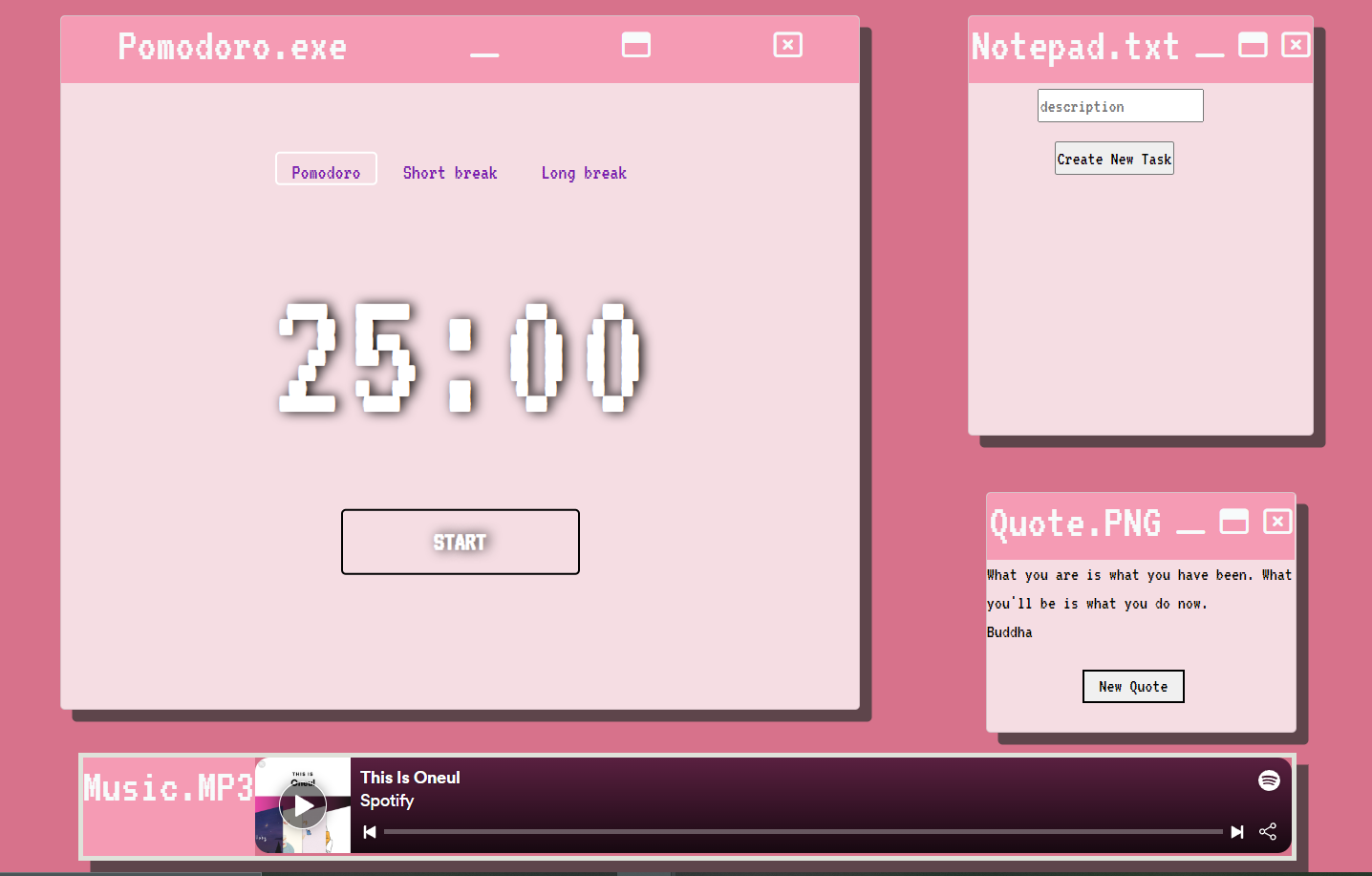Open the Spotify logo link
The width and height of the screenshot is (1372, 876).
(1269, 780)
